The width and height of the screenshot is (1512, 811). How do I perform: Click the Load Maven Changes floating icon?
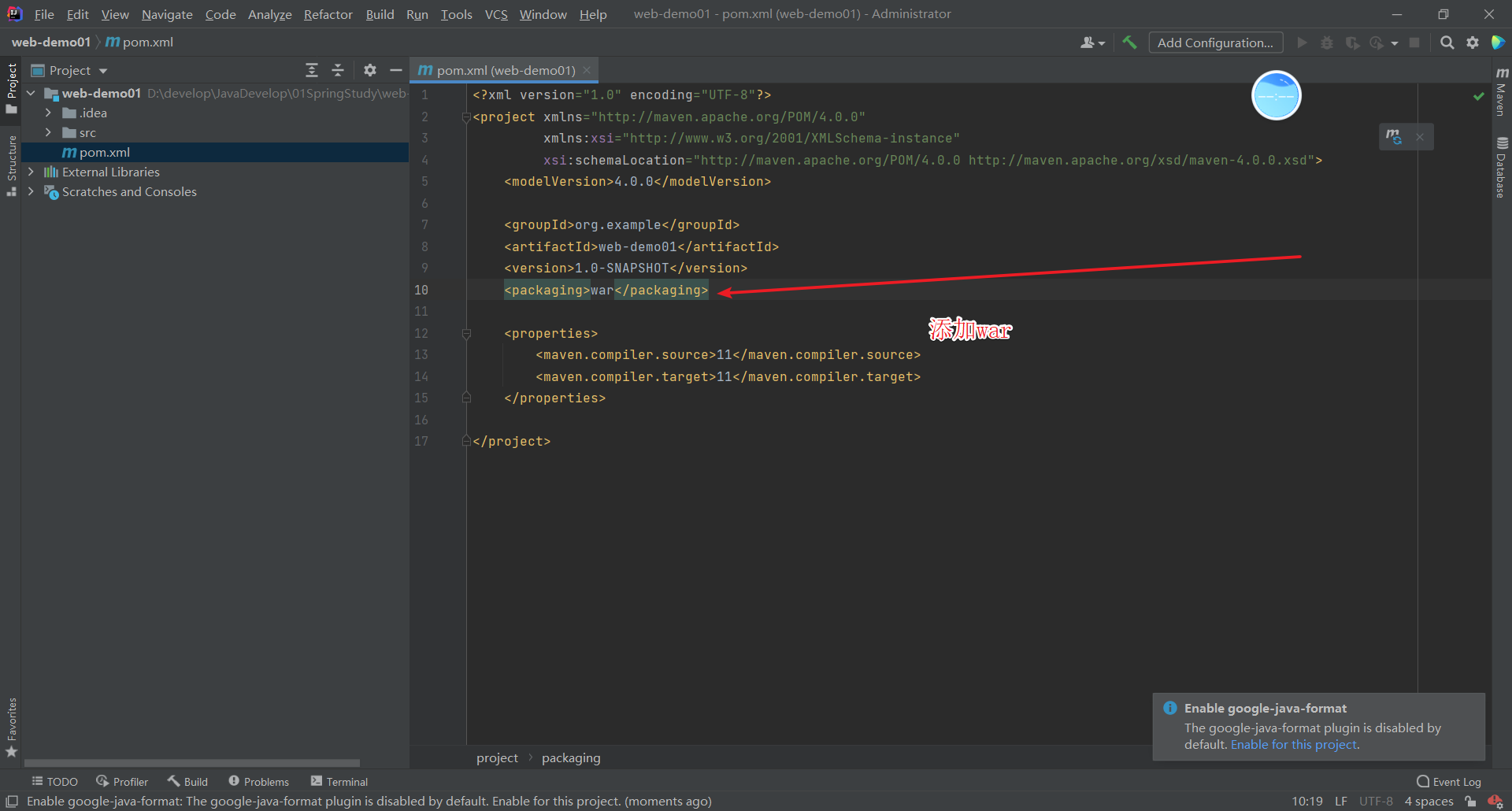tap(1394, 137)
